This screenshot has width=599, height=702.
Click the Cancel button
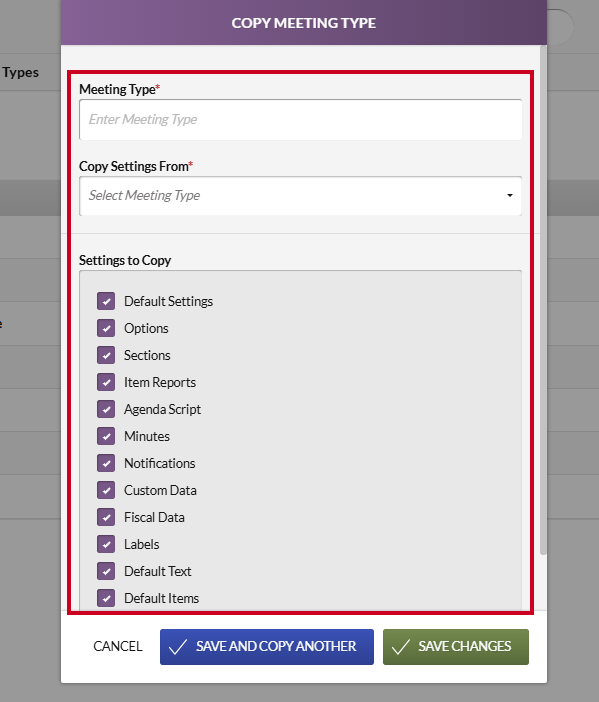click(118, 646)
